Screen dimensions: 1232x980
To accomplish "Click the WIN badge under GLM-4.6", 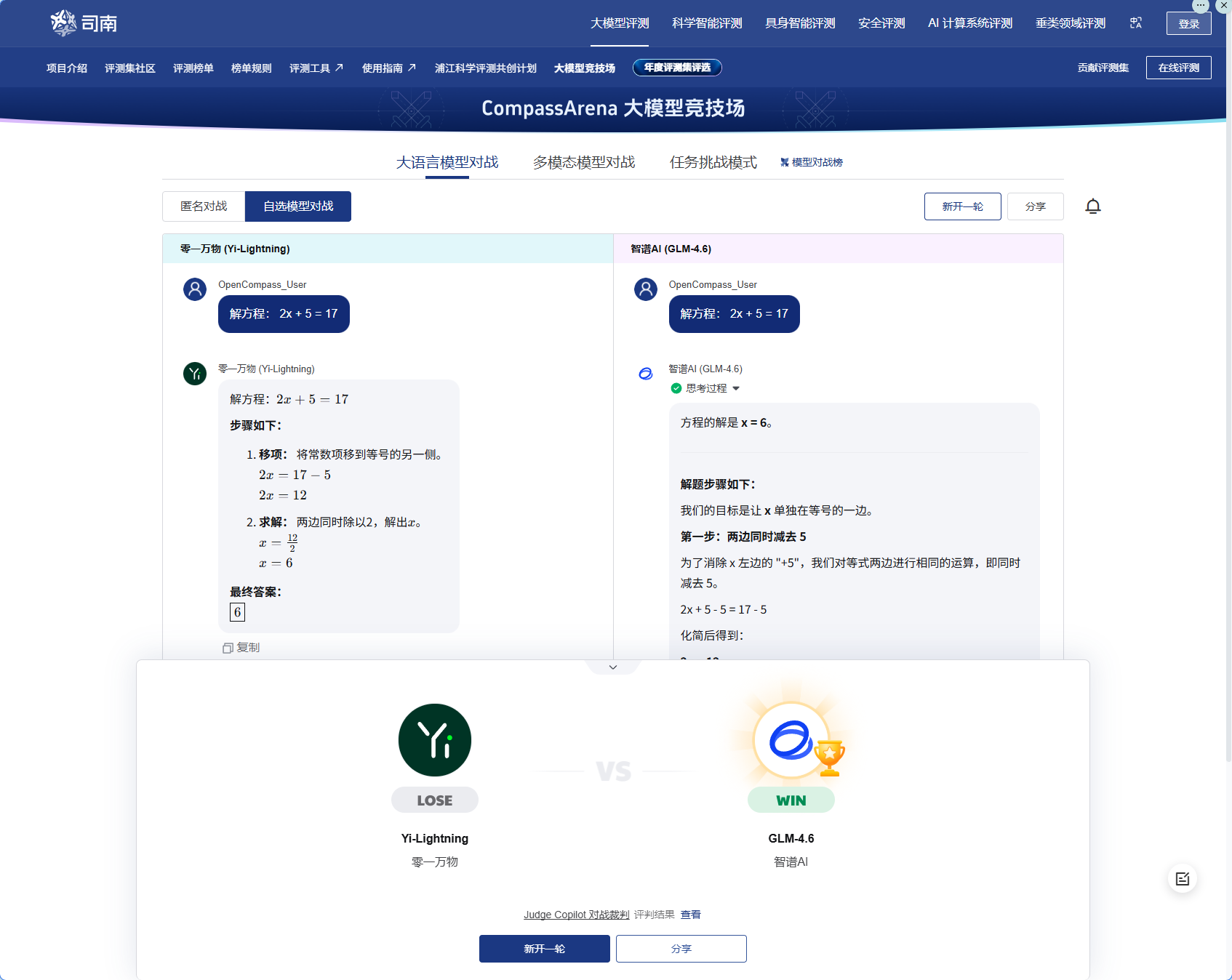I will click(791, 800).
